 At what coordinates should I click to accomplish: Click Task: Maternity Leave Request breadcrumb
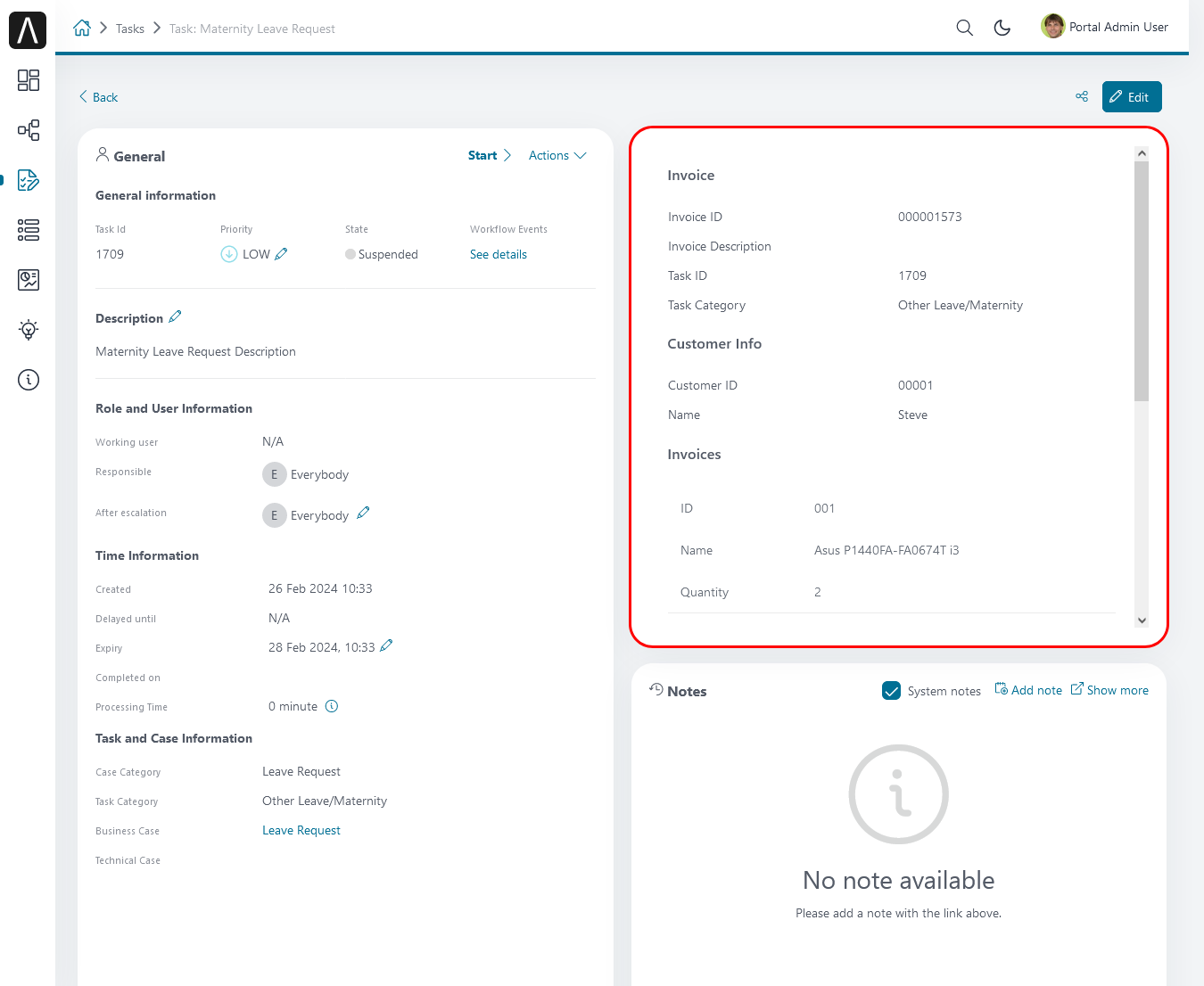pos(252,29)
